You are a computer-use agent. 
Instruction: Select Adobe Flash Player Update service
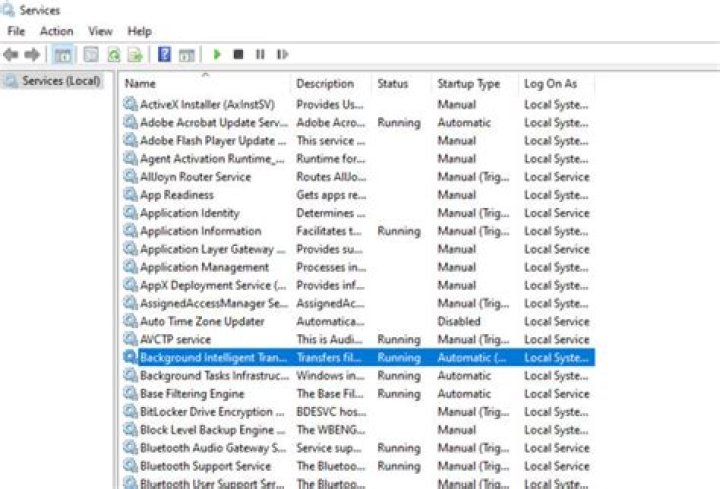pyautogui.click(x=359, y=141)
